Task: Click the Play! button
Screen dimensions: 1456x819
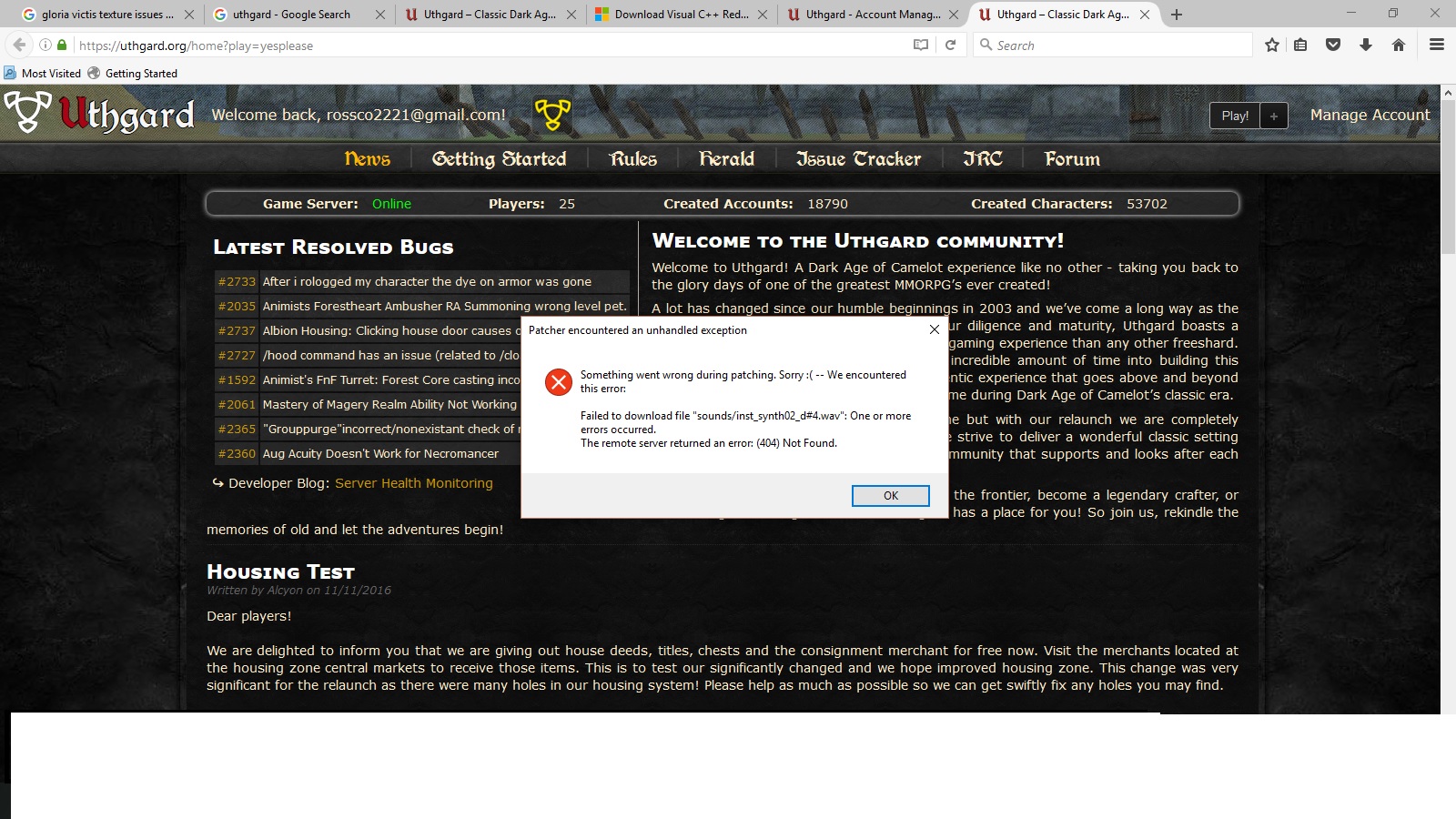Action: (1235, 116)
